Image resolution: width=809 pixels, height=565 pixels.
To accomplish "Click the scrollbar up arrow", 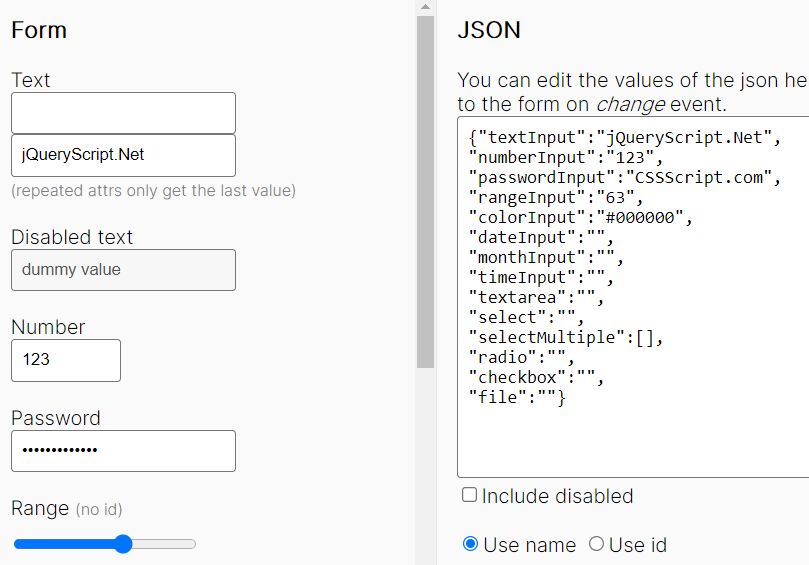I will click(425, 7).
